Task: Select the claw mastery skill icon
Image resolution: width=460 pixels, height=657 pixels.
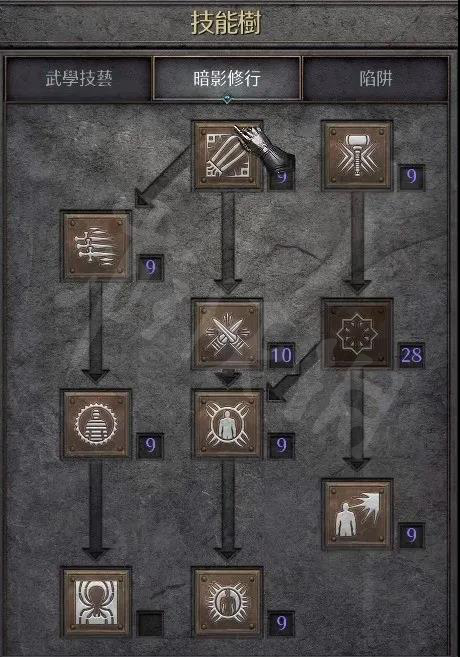Action: [227, 155]
